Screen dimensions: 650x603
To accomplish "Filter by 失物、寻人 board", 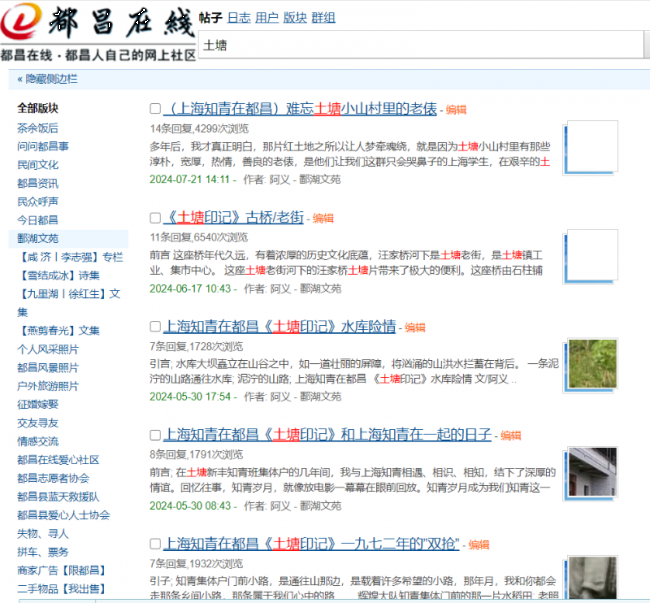I will 43,533.
